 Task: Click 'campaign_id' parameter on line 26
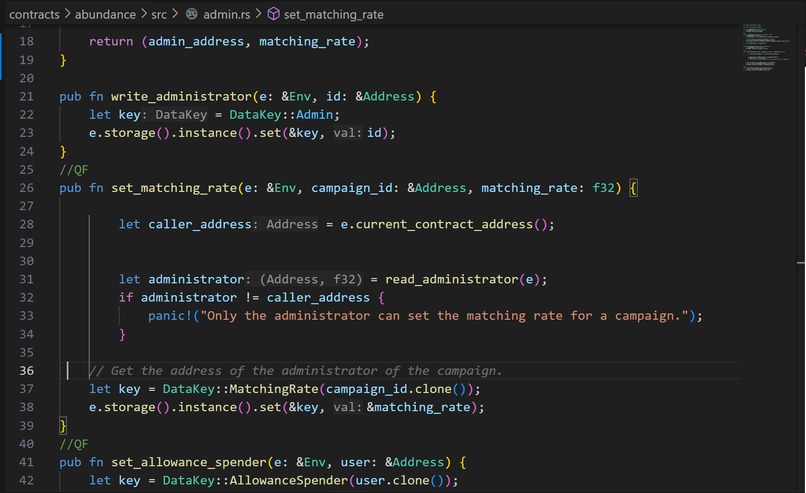coord(352,188)
